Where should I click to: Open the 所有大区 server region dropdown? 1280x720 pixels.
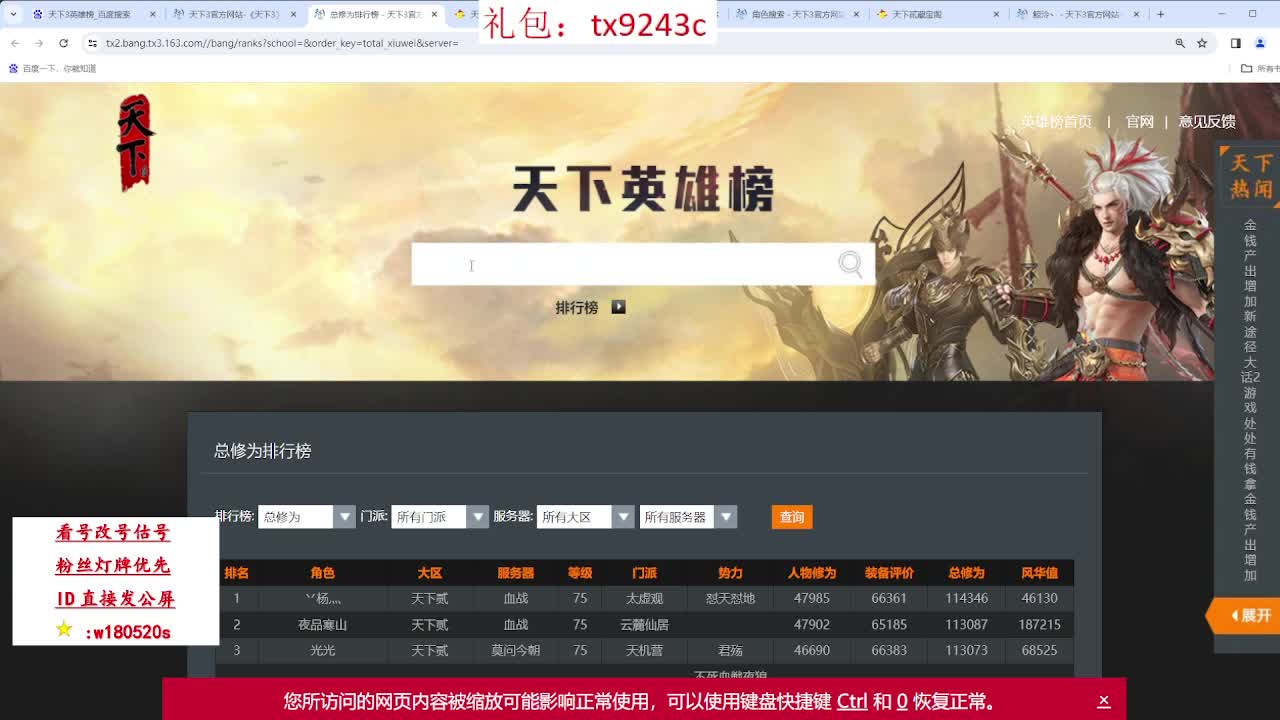click(585, 517)
